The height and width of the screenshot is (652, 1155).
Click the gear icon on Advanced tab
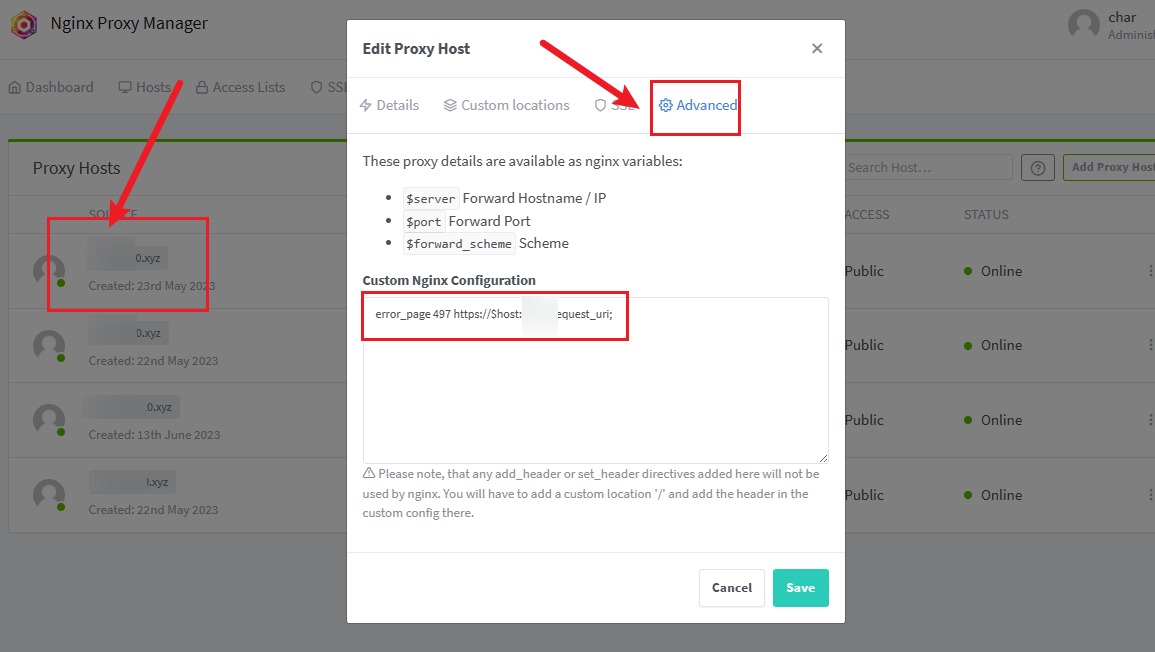(x=666, y=105)
